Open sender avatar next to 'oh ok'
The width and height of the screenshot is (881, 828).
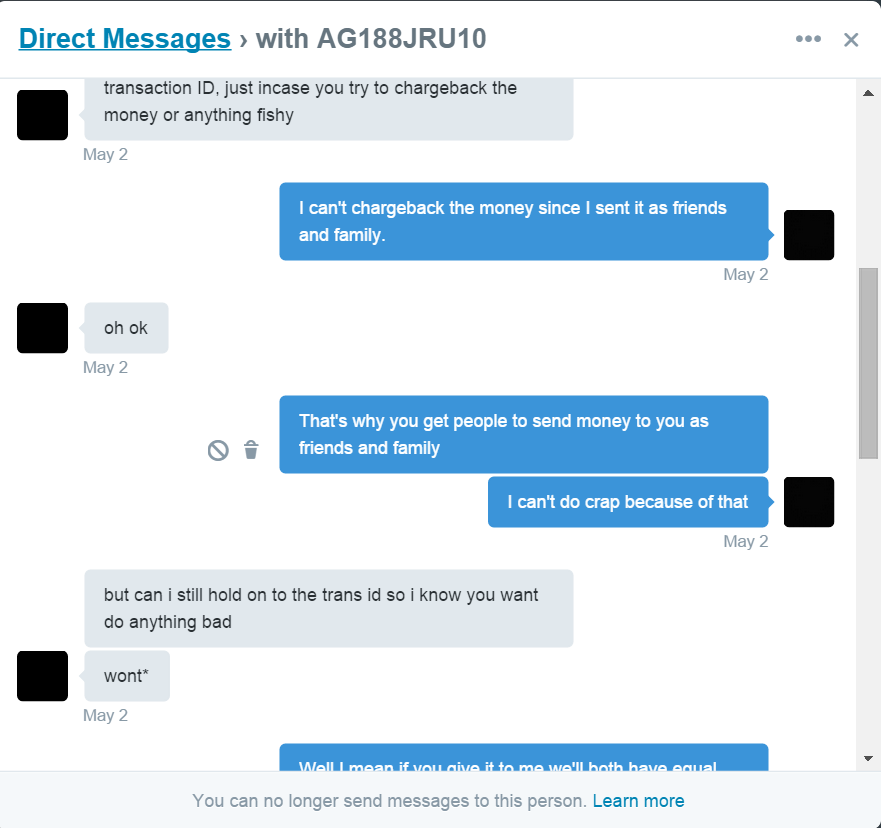pos(43,328)
